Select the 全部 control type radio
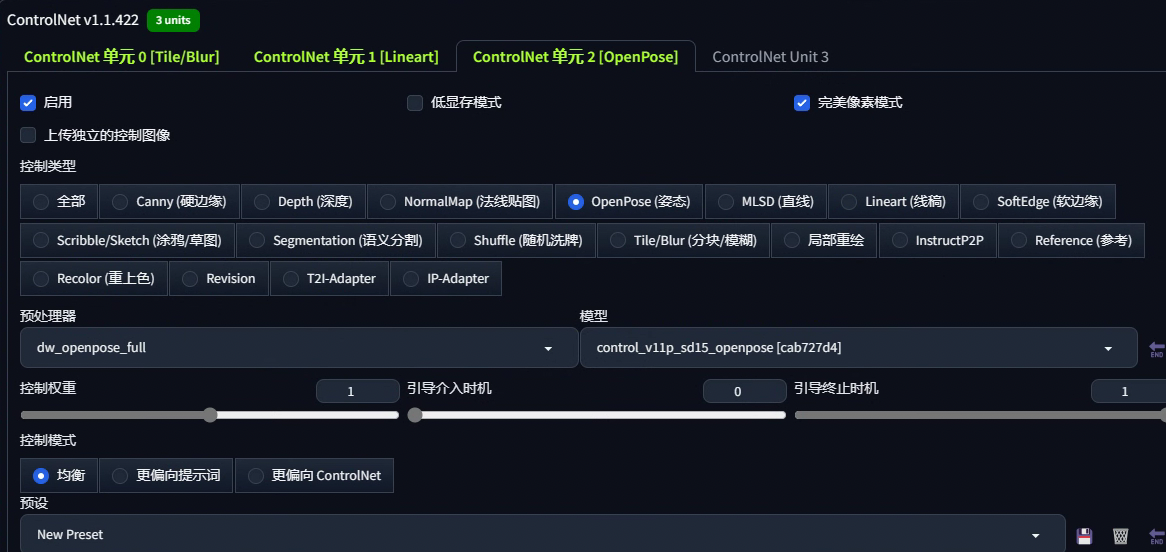1166x552 pixels. [x=59, y=202]
